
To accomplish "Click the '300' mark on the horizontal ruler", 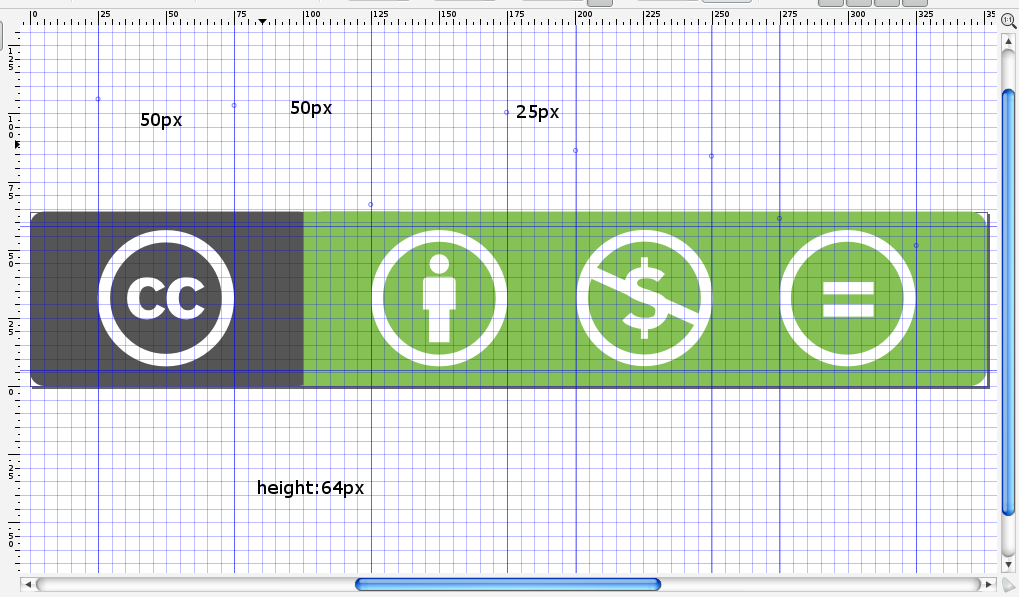I will pos(858,14).
